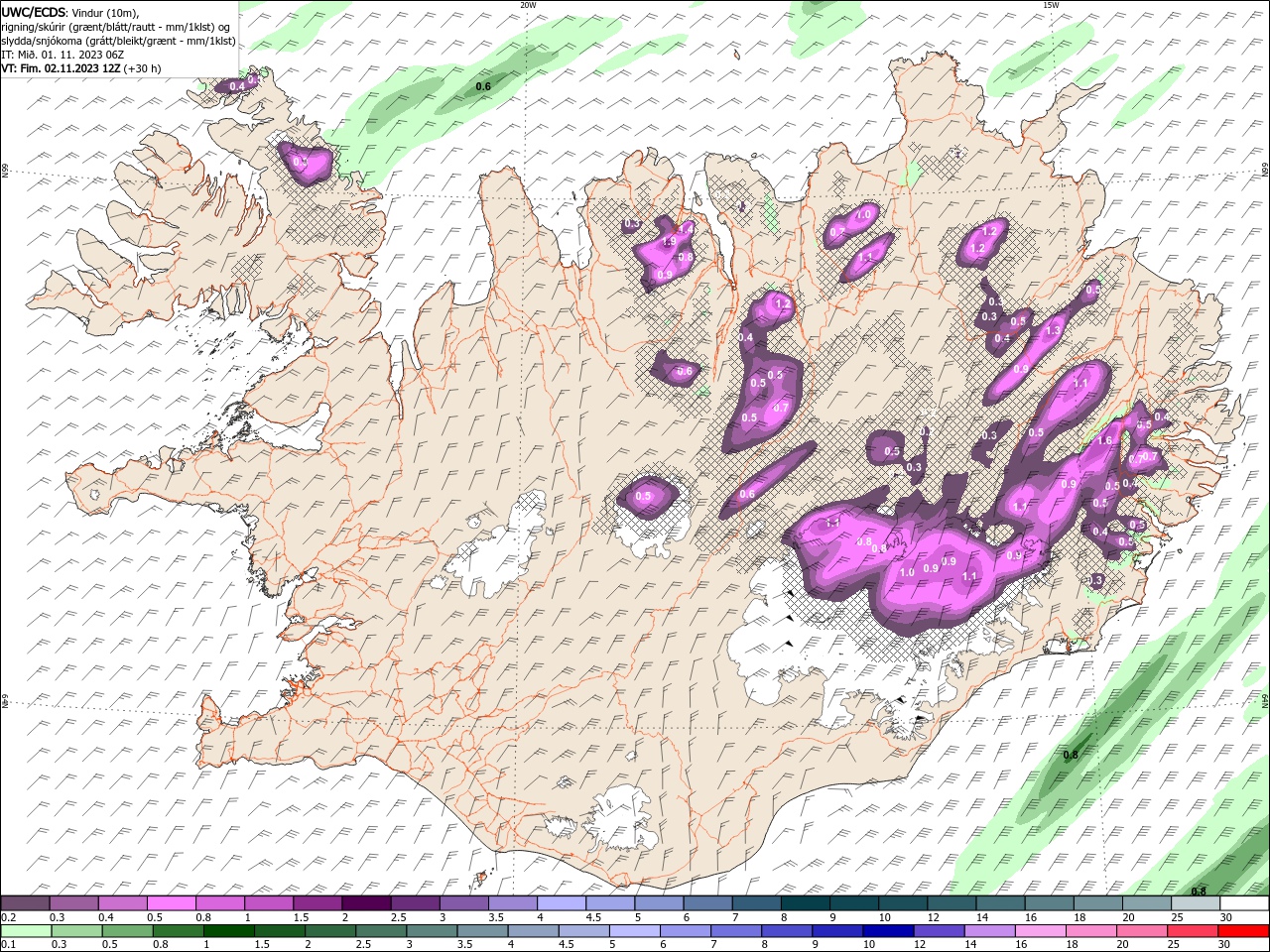Select the bottom-row green swatch starting at 0.5

pos(126,931)
